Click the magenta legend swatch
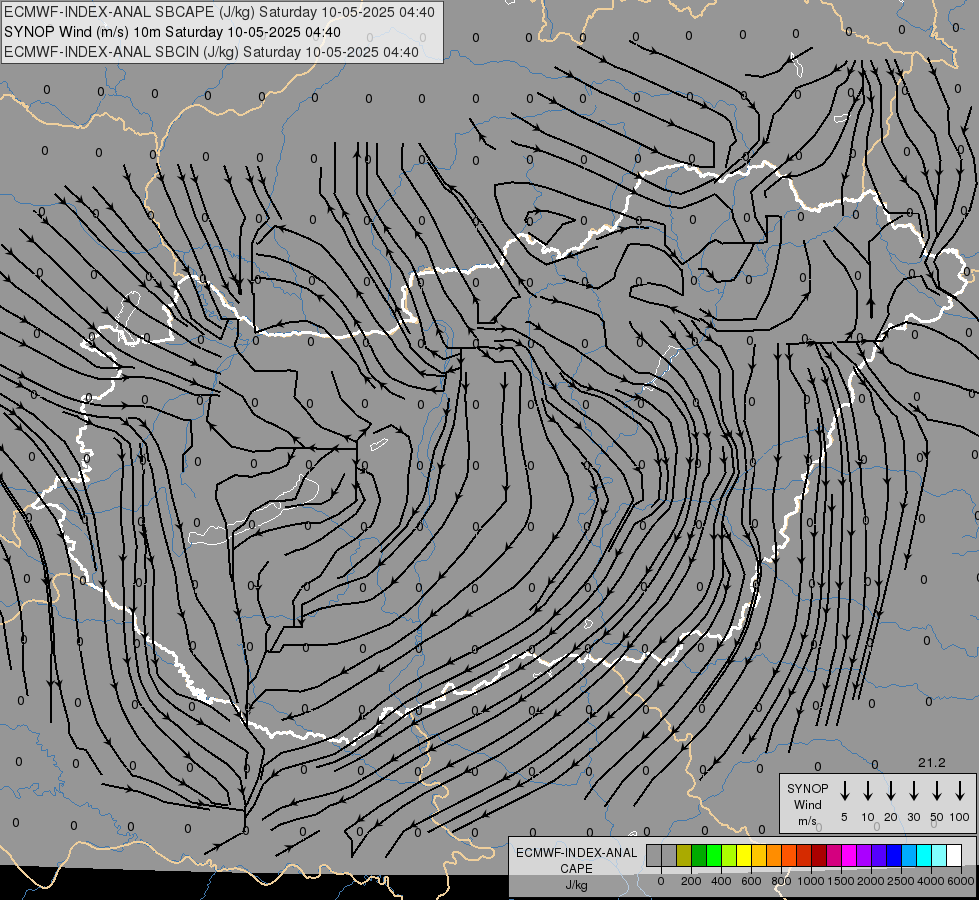Screen dimensions: 979x900 click(849, 855)
